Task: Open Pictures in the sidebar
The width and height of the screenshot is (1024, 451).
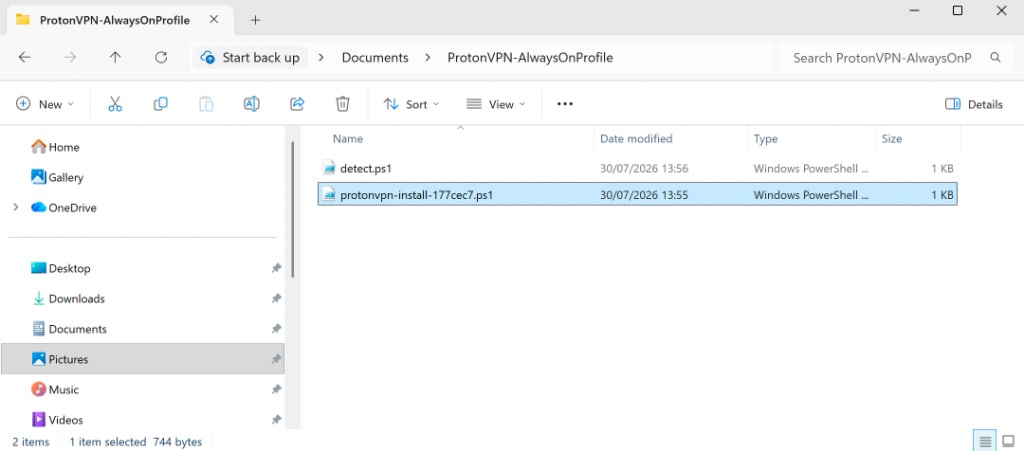Action: 142,359
